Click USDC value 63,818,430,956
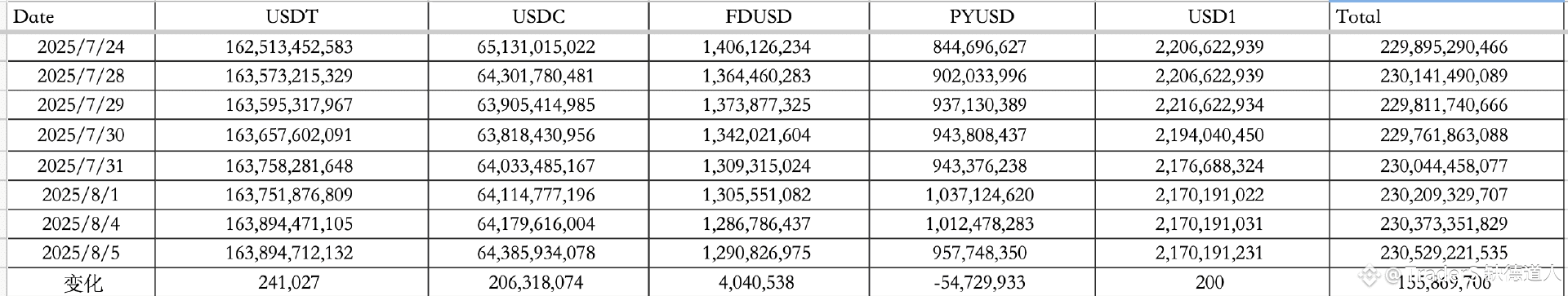1568x296 pixels. (x=538, y=135)
